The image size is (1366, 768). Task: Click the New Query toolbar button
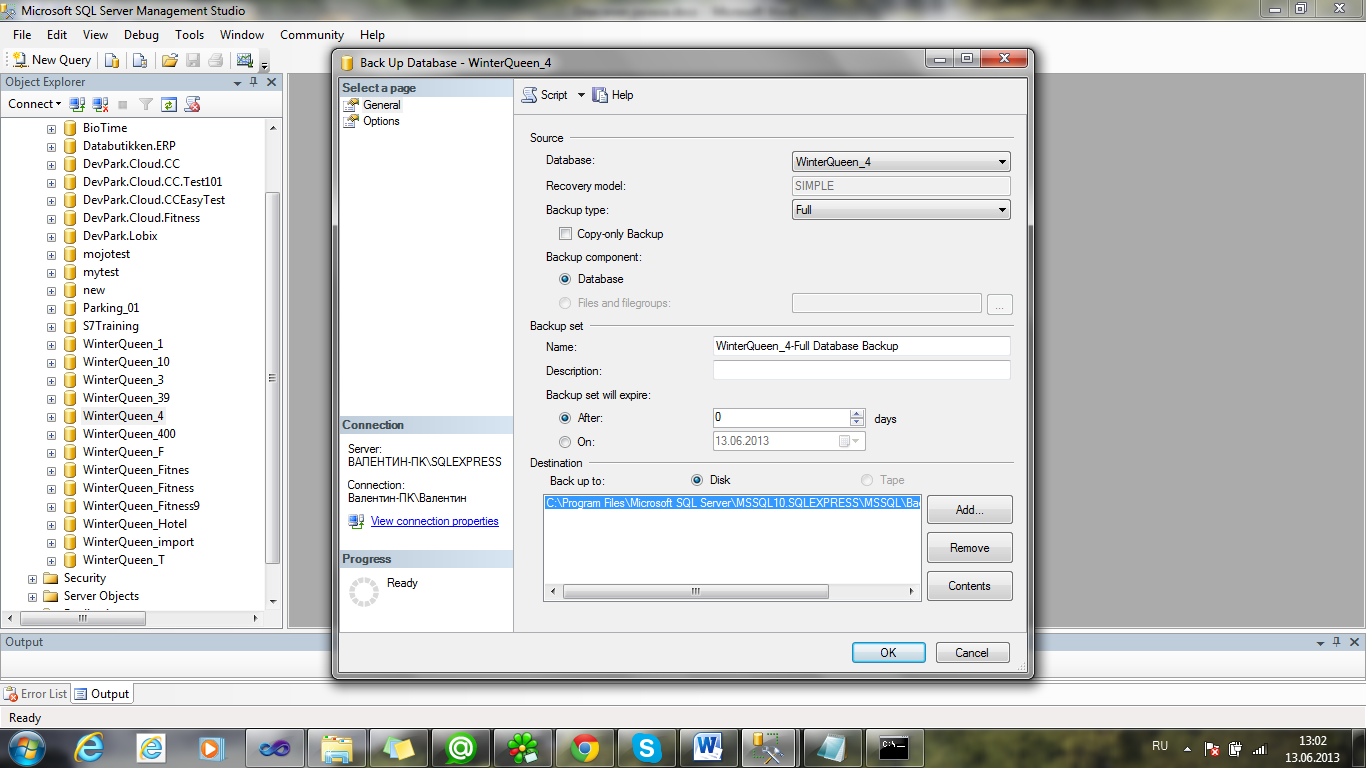coord(51,60)
